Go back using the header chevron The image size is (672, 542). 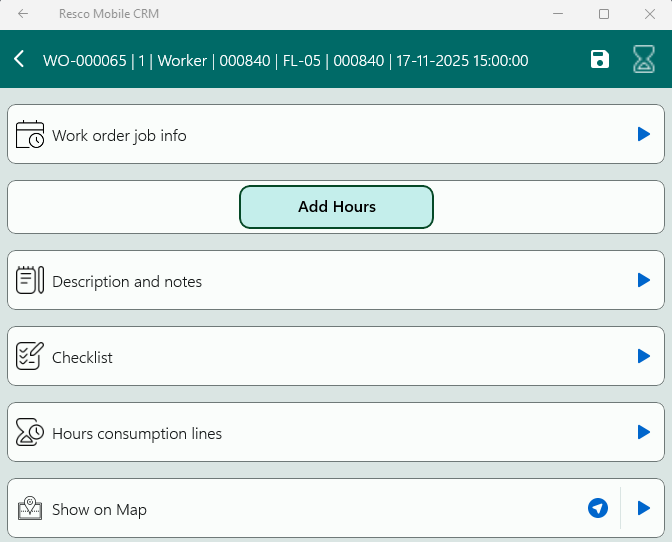19,60
